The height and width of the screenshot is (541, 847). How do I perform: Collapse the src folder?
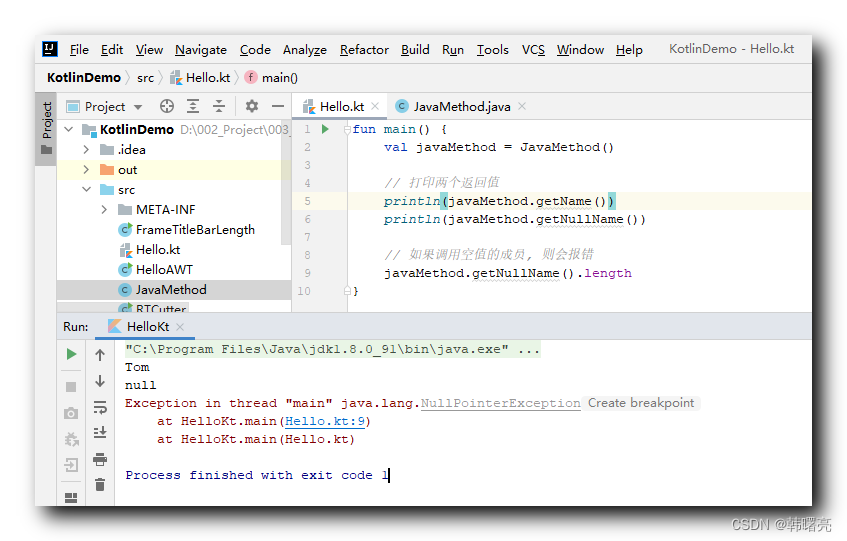click(86, 190)
